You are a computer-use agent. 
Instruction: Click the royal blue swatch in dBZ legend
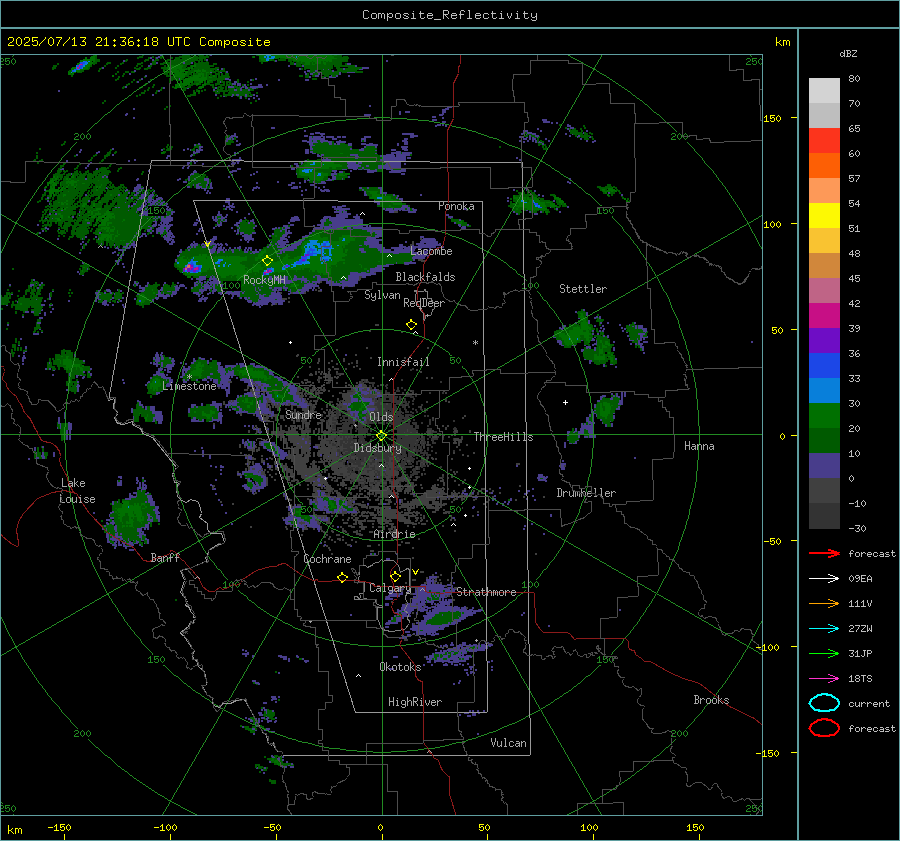[x=824, y=365]
